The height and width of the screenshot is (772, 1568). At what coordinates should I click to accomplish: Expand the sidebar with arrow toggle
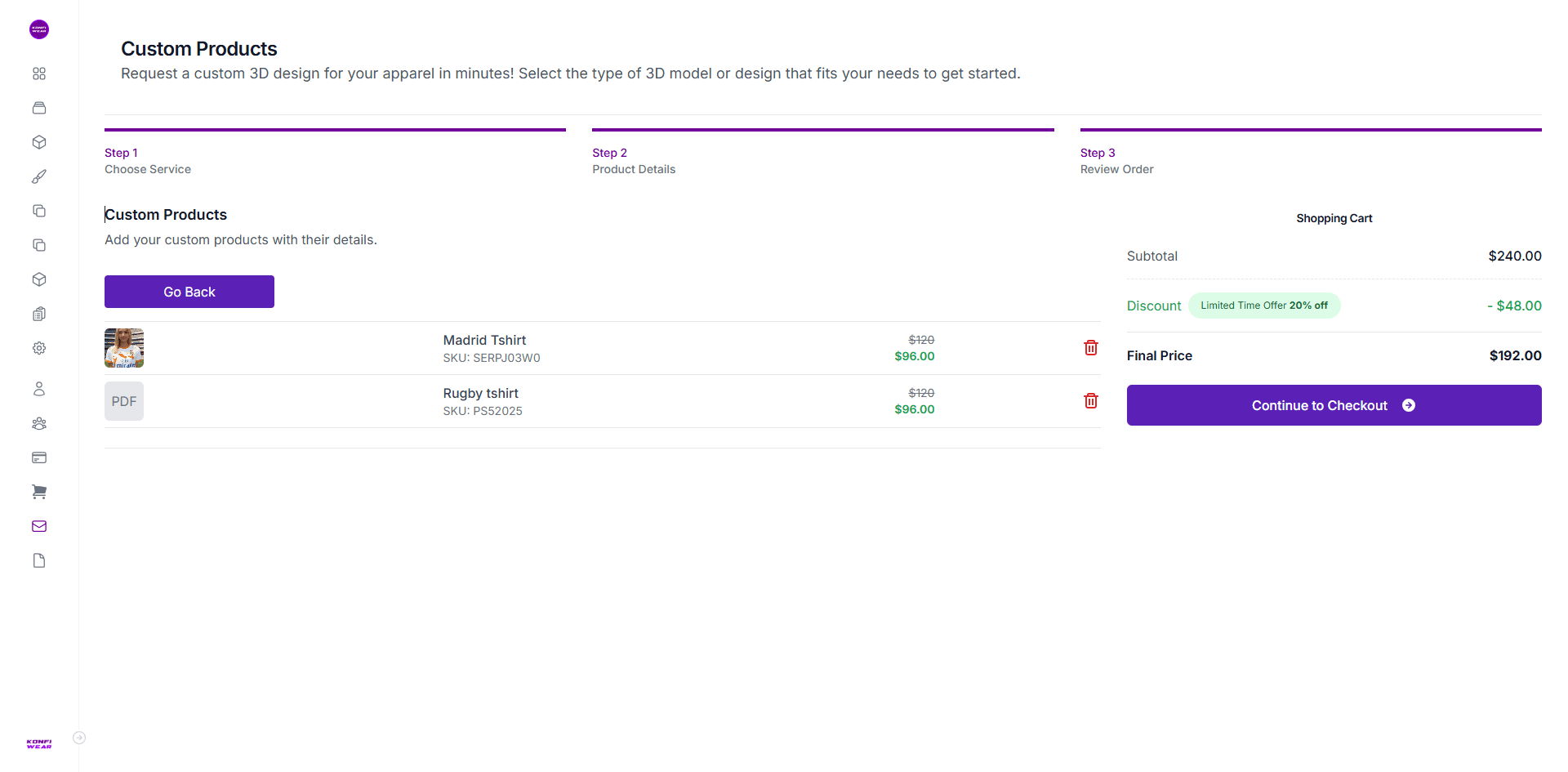(79, 738)
